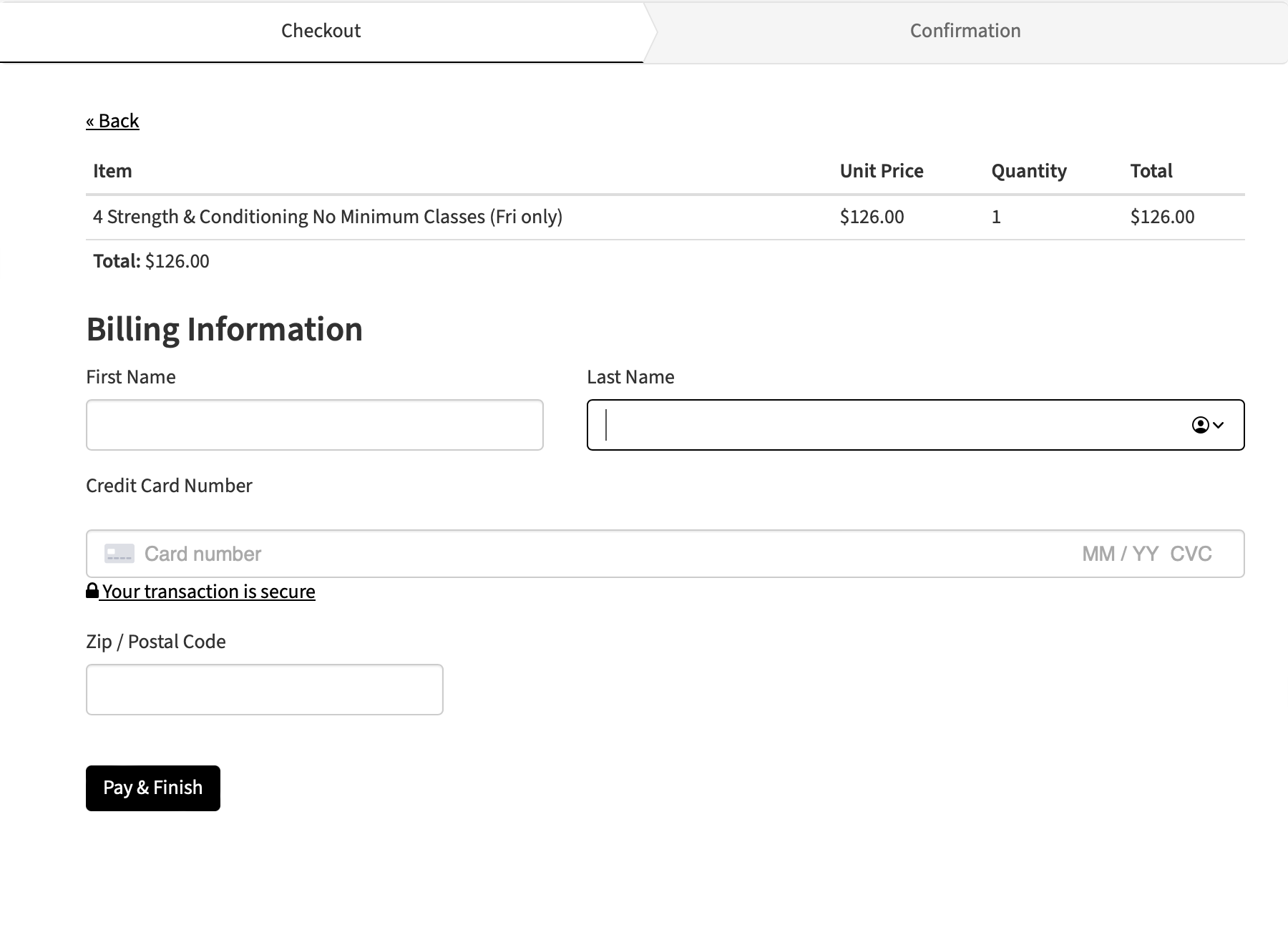This screenshot has width=1288, height=950.
Task: Click the CVC field
Action: coord(1191,554)
